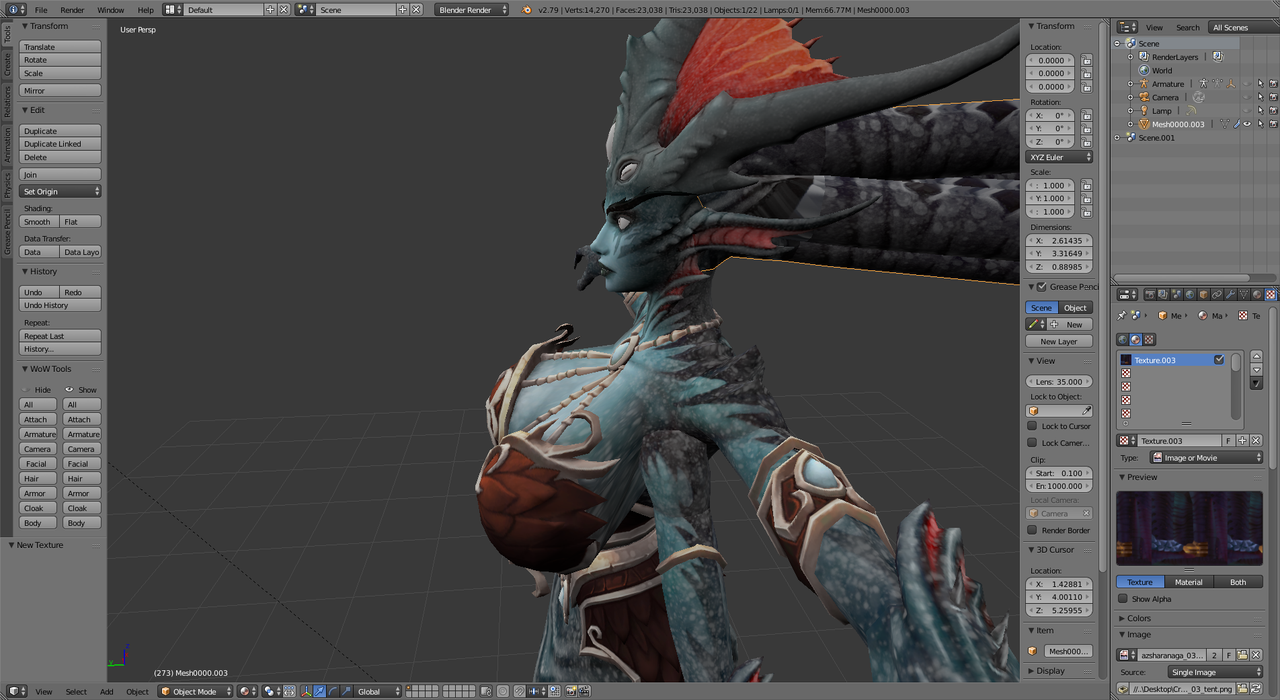Open the texture Type Image or Movie dropdown

click(x=1206, y=458)
